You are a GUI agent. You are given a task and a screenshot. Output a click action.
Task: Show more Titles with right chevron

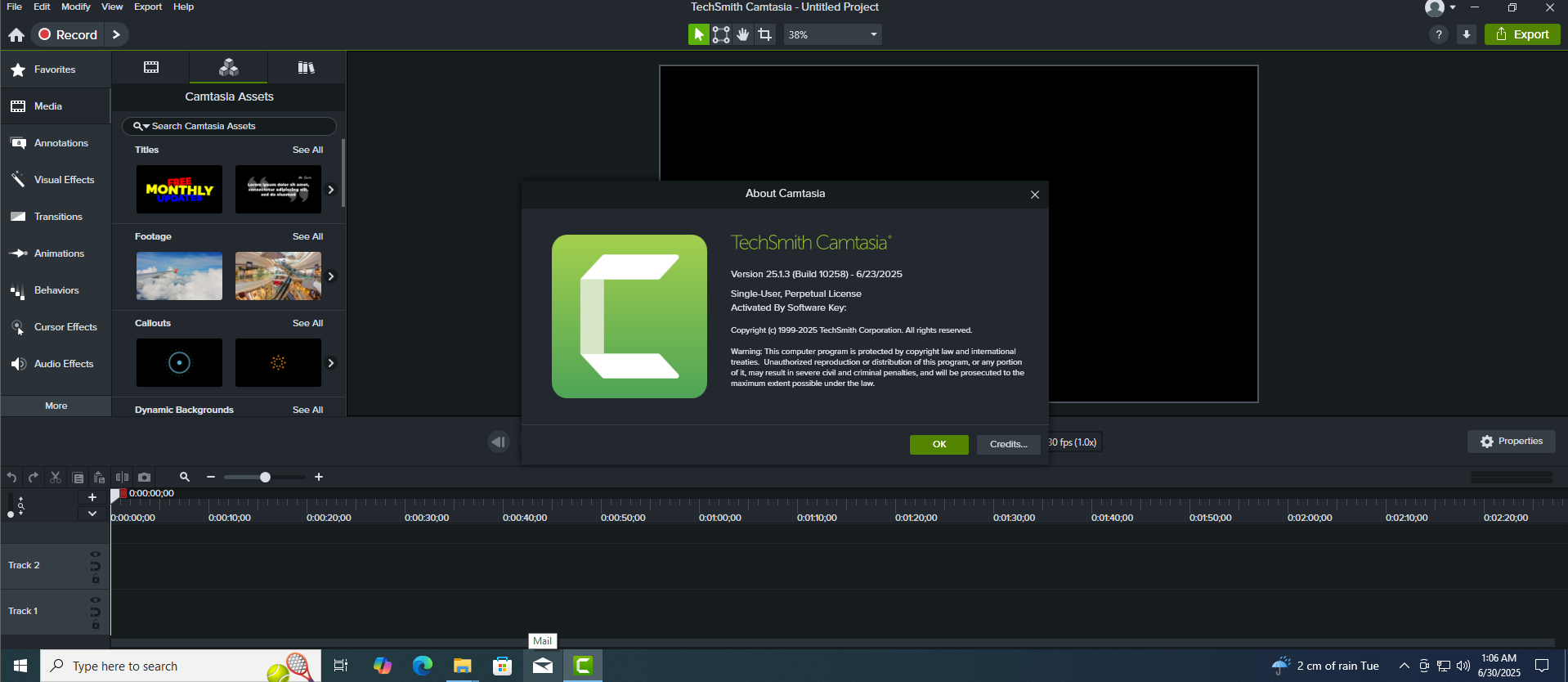pos(331,190)
